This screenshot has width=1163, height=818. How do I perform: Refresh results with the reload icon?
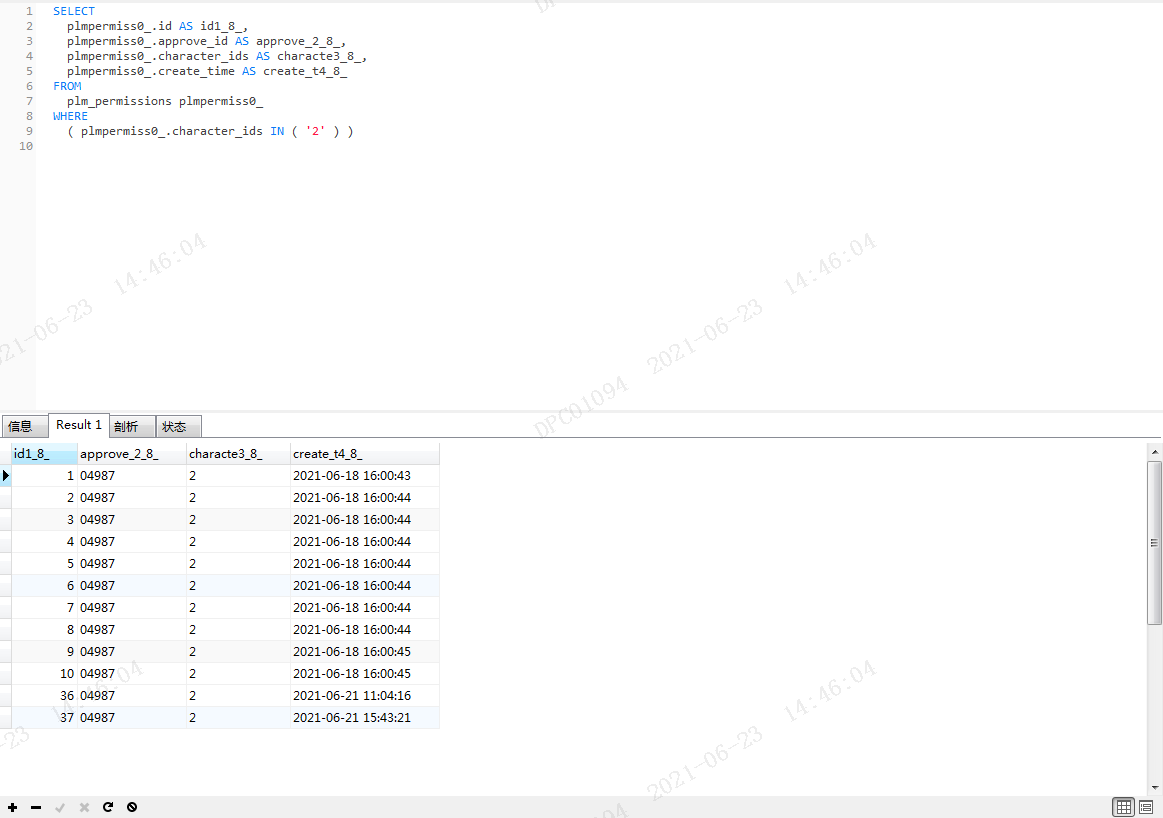[108, 807]
